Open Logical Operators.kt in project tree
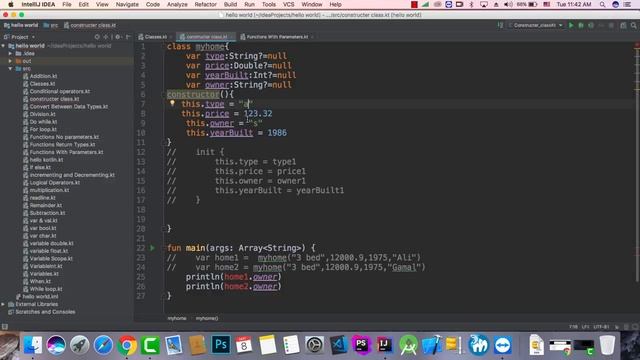 pyautogui.click(x=55, y=183)
